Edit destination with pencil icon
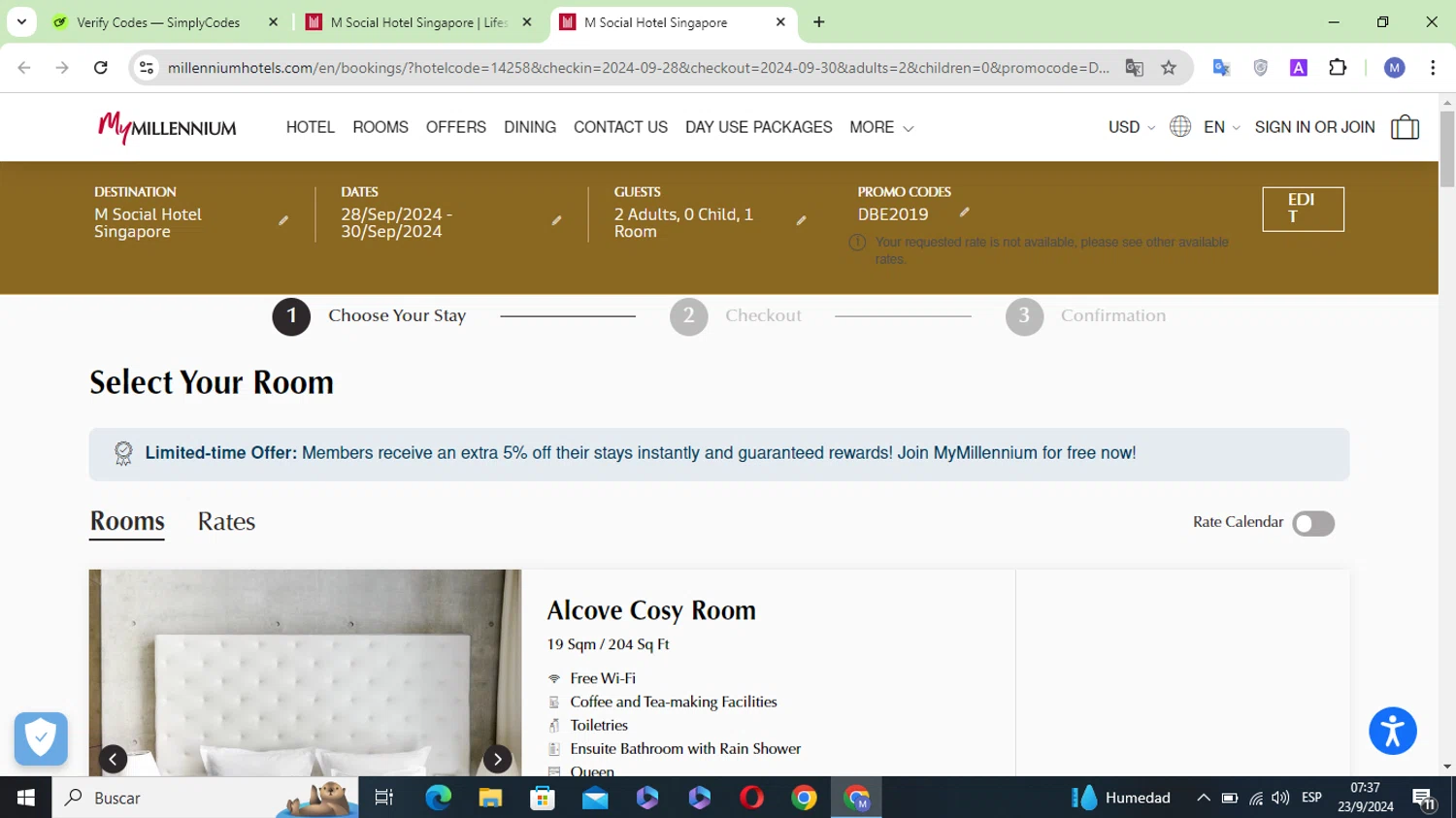1456x818 pixels. tap(283, 221)
